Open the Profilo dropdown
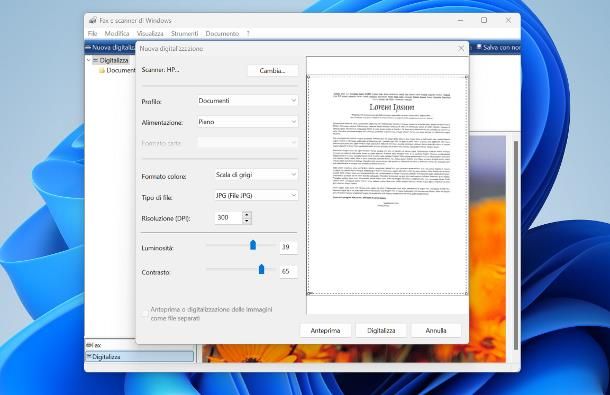 [247, 100]
